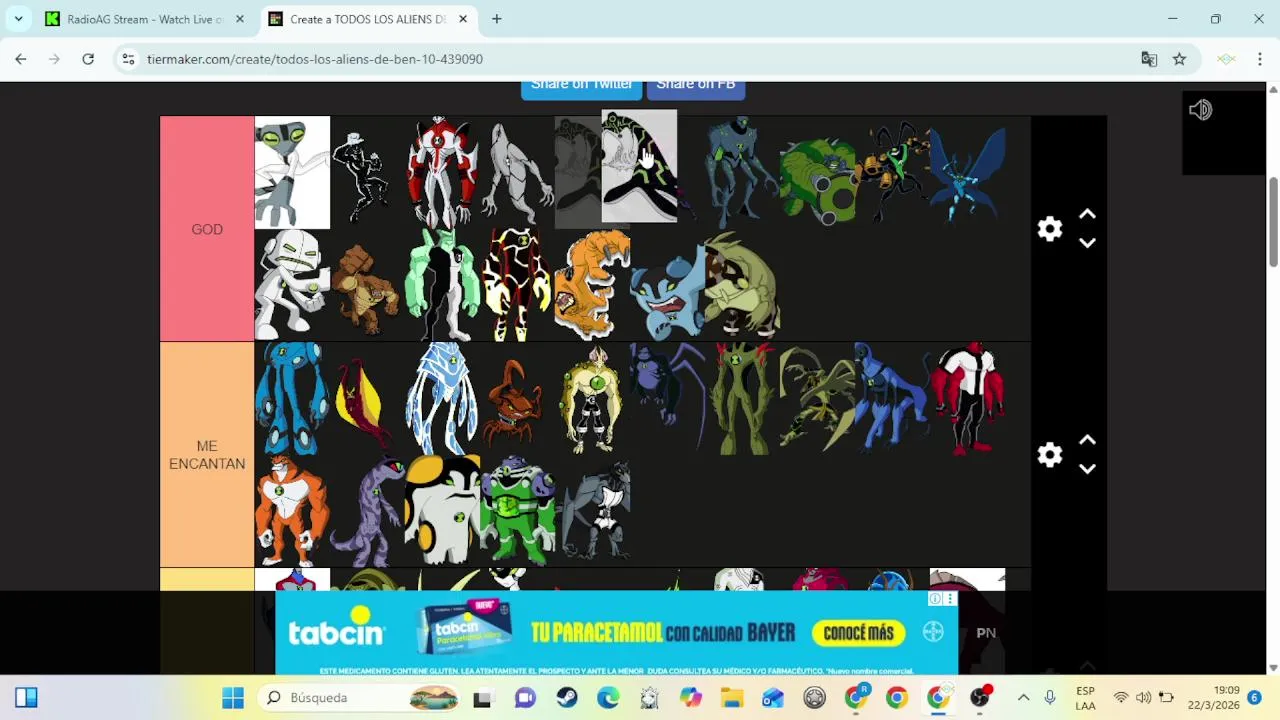Bookmark this page with star icon

tap(1179, 59)
